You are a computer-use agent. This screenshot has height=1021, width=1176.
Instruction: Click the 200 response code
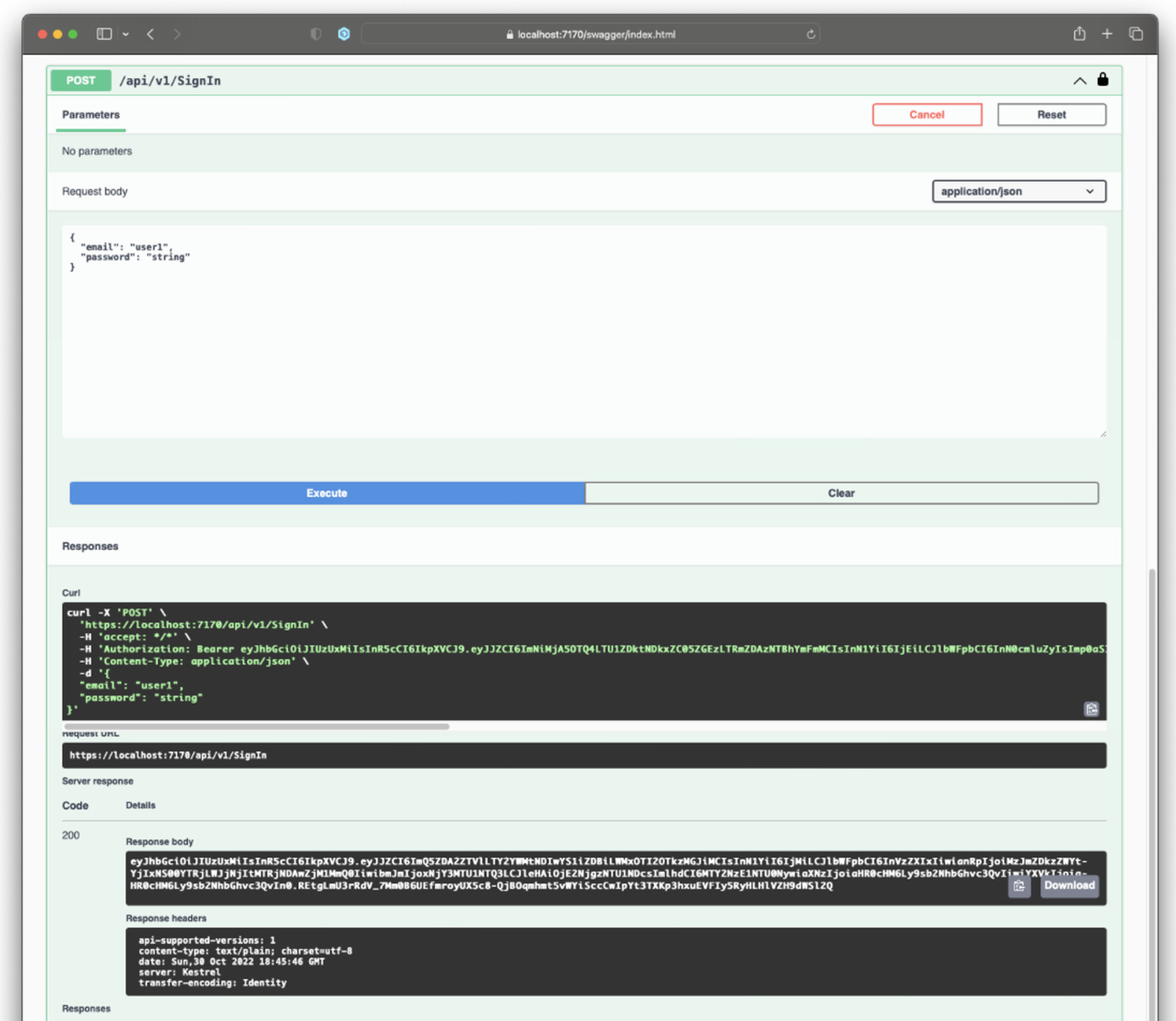(71, 836)
